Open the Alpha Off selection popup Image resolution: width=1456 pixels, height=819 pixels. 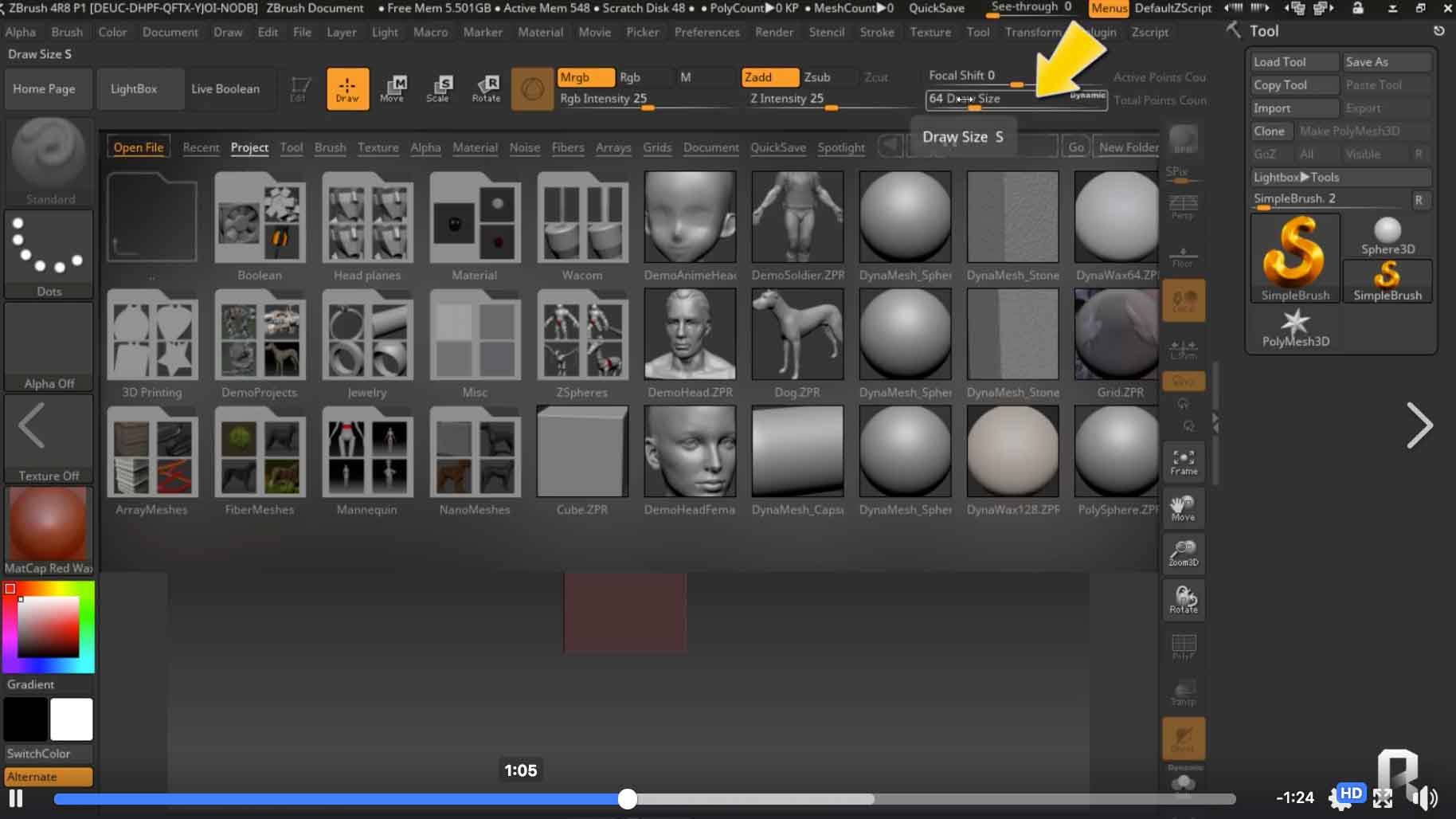click(x=49, y=347)
